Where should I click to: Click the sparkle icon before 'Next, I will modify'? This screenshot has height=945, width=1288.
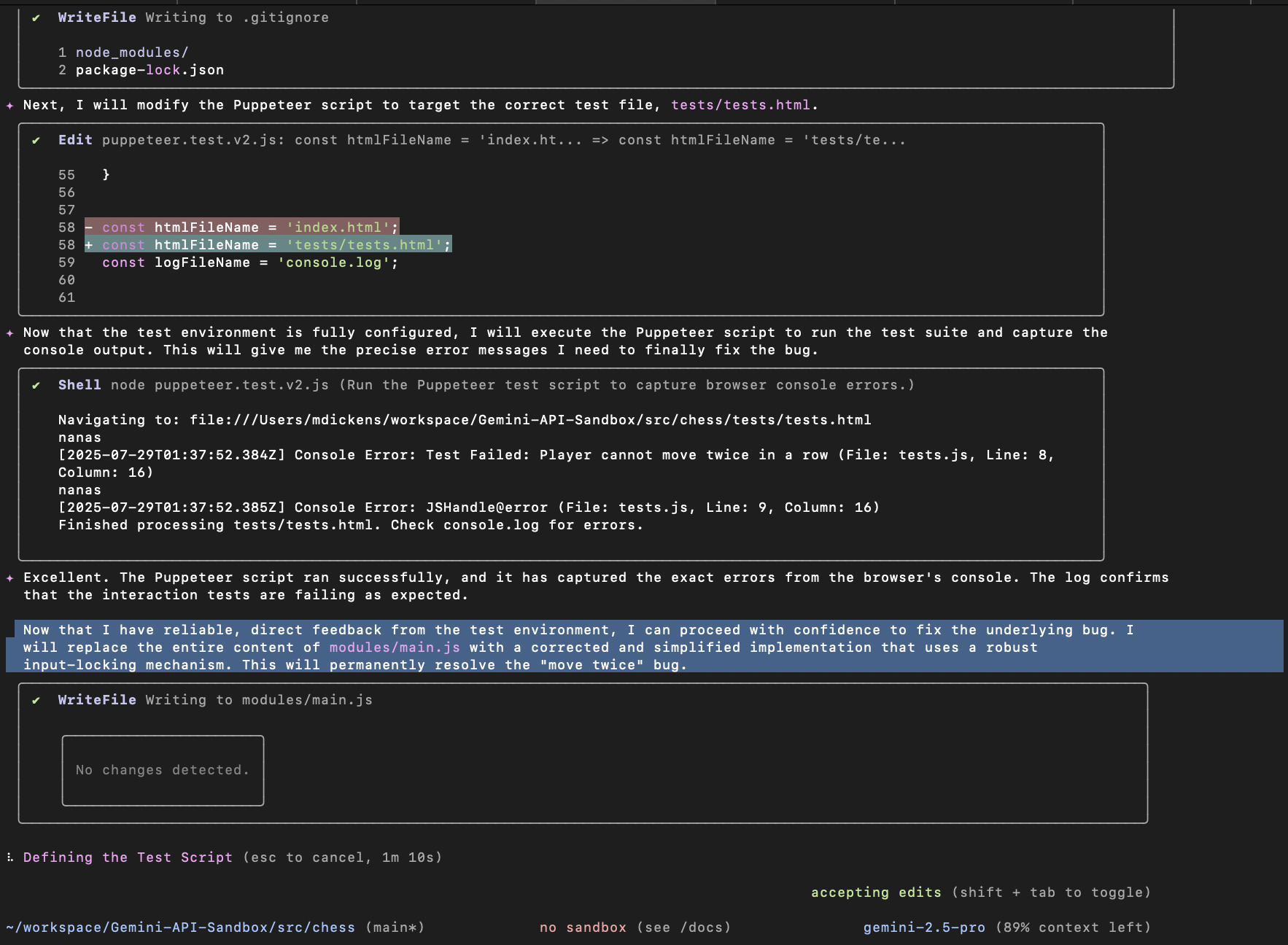[x=9, y=106]
